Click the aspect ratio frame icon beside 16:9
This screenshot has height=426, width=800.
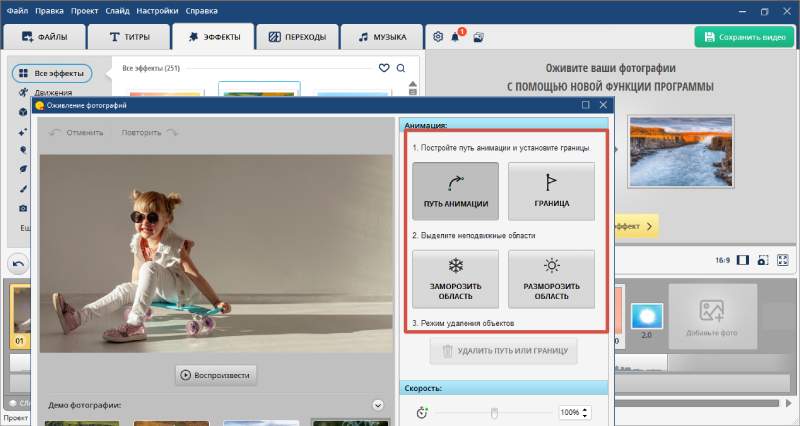[743, 260]
